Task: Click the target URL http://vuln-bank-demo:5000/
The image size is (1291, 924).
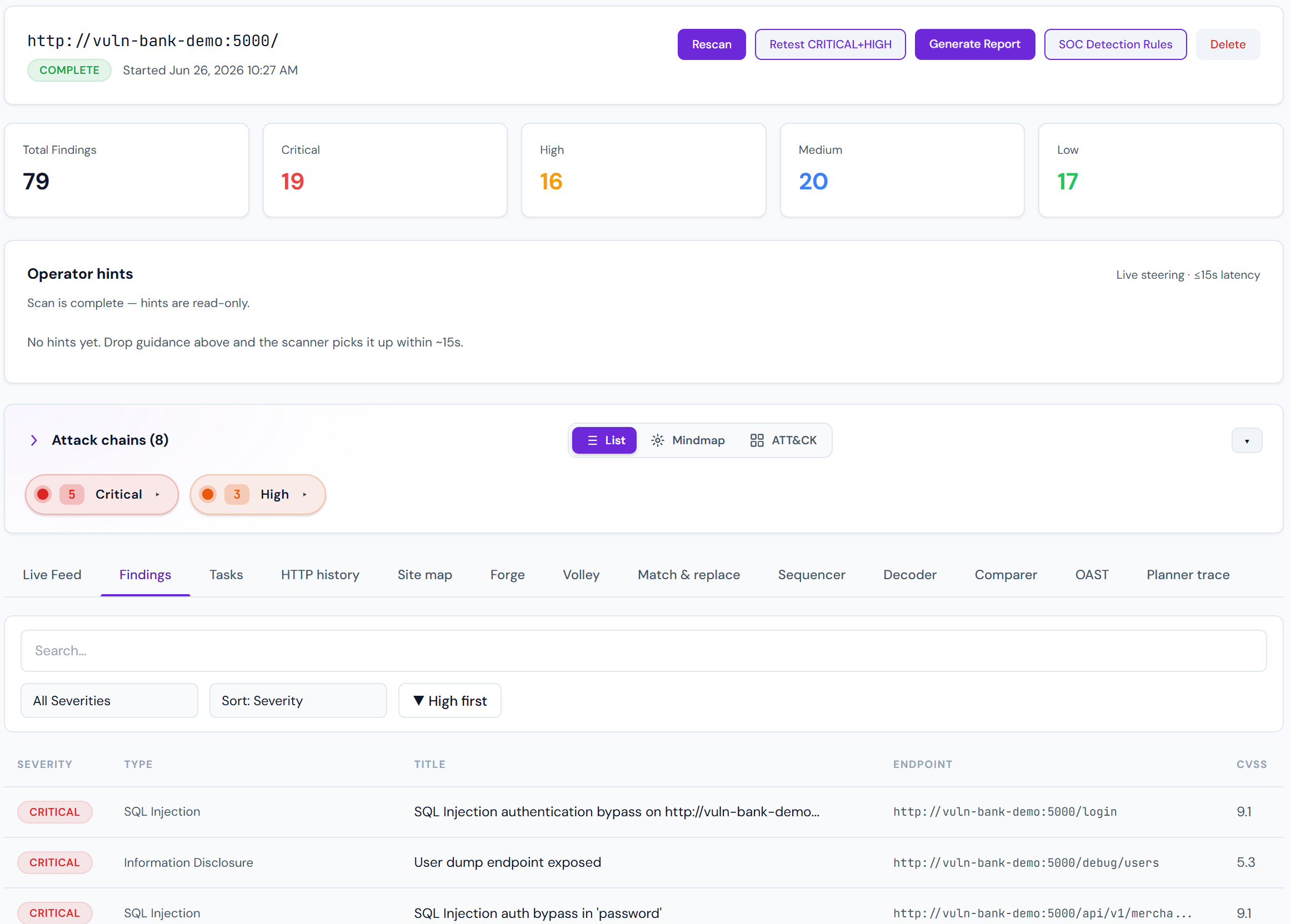Action: click(x=153, y=41)
